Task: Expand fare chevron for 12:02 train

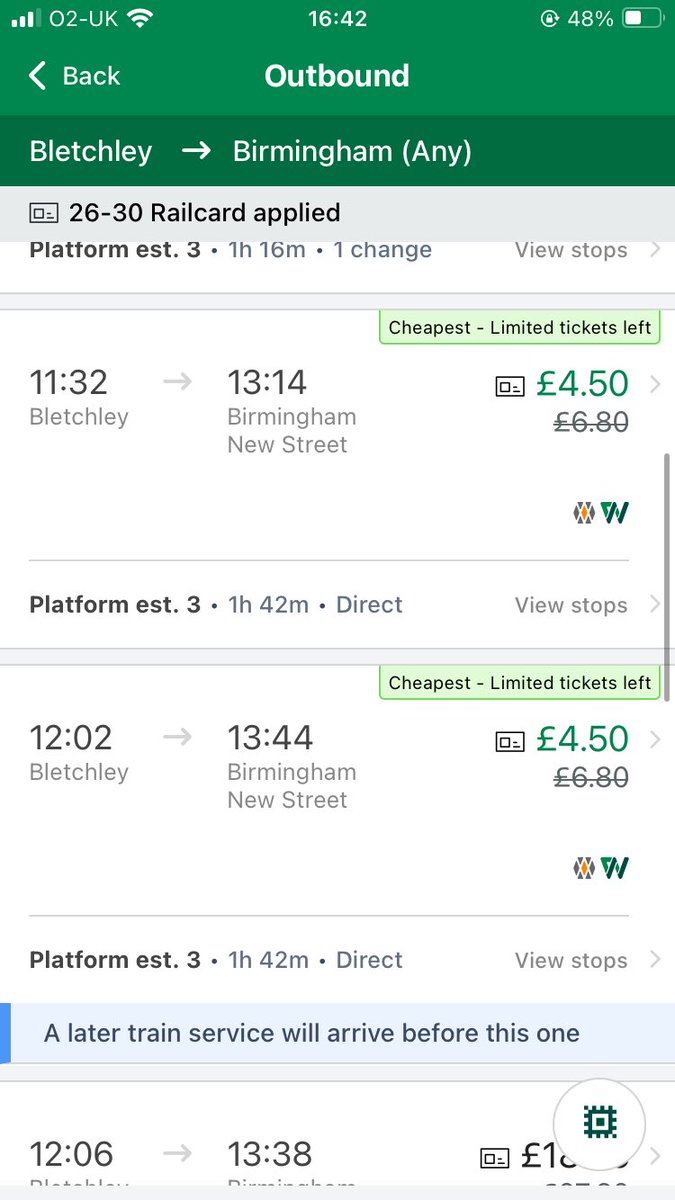Action: pos(655,740)
